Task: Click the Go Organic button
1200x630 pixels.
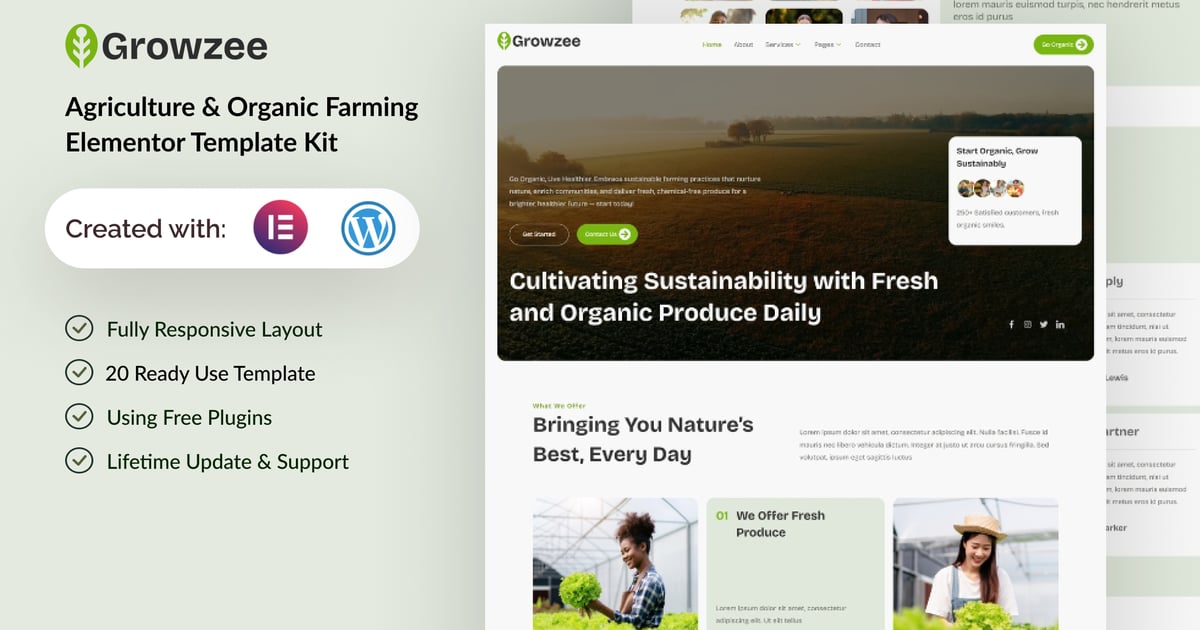Action: click(x=1063, y=44)
